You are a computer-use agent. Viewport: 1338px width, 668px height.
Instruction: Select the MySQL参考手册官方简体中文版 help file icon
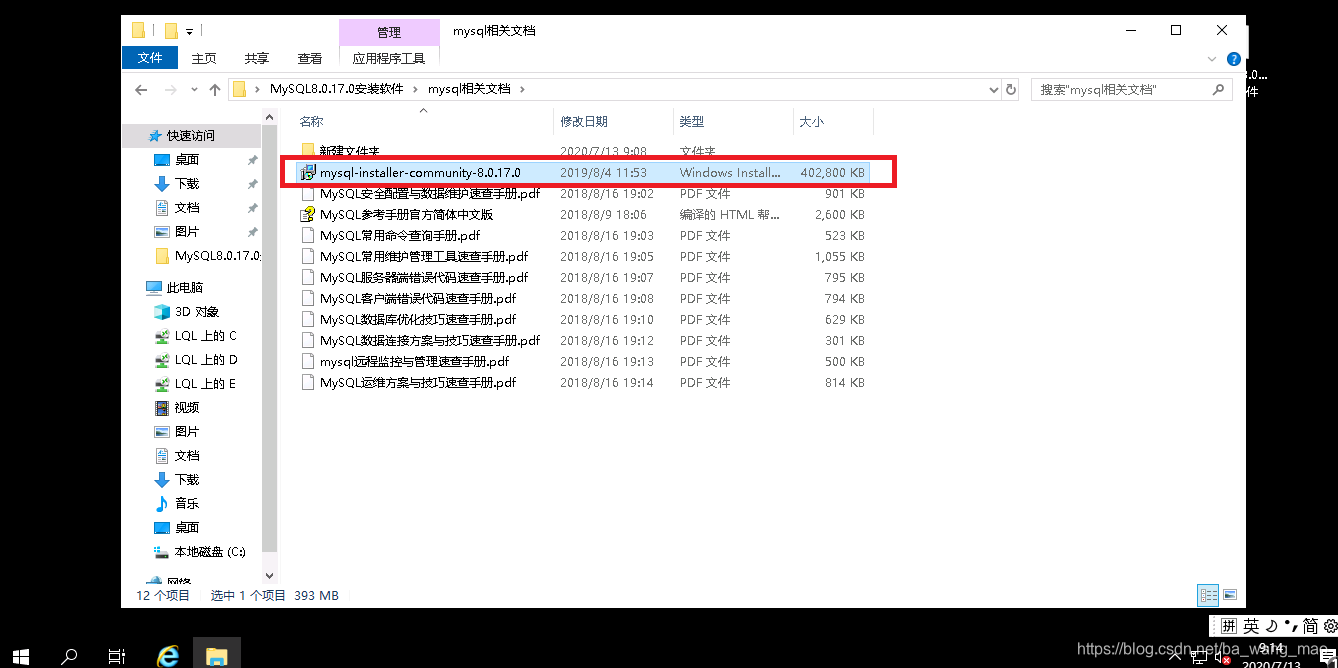308,214
